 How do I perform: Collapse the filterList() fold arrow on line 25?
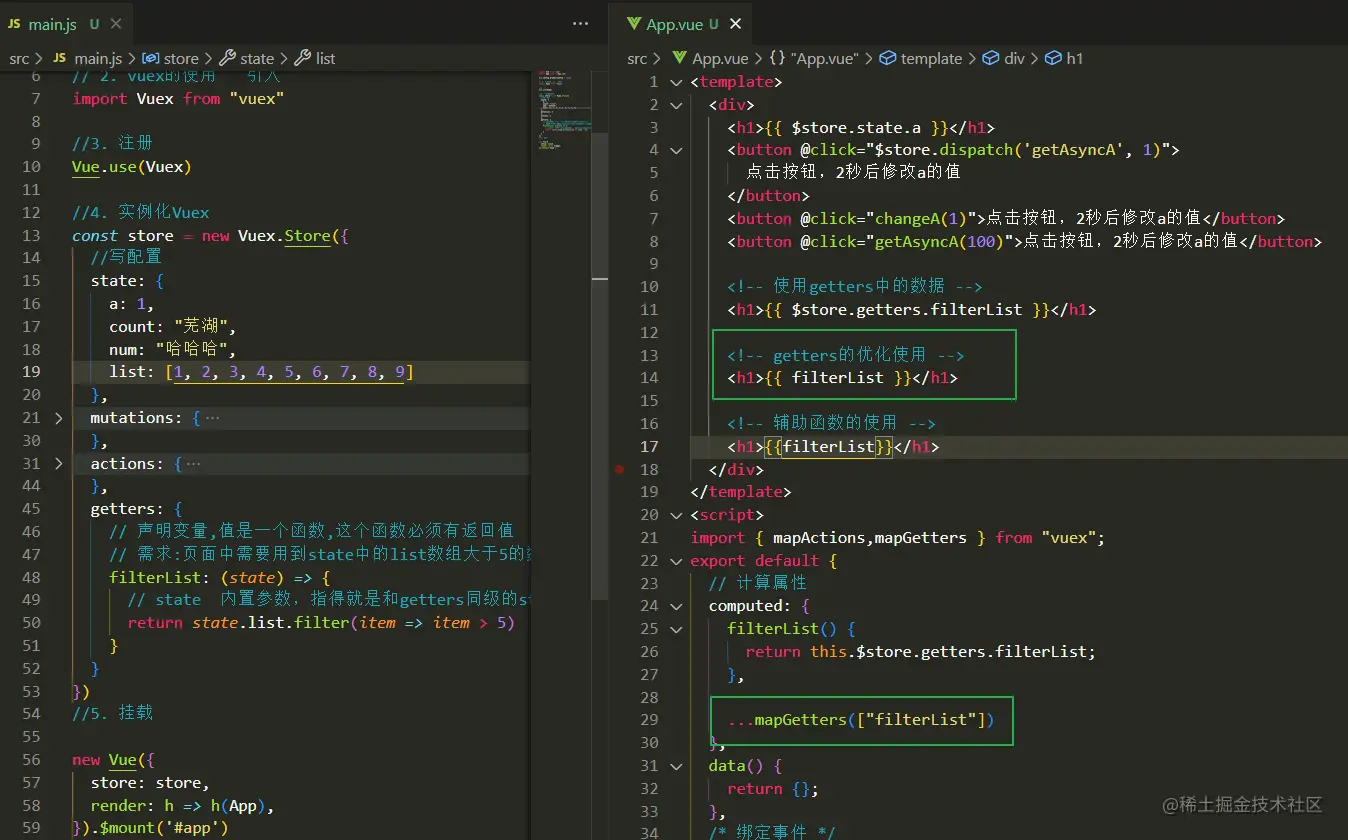coord(676,629)
